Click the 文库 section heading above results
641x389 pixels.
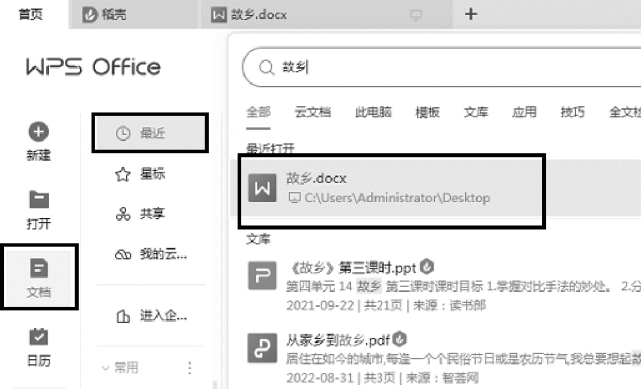(x=258, y=239)
